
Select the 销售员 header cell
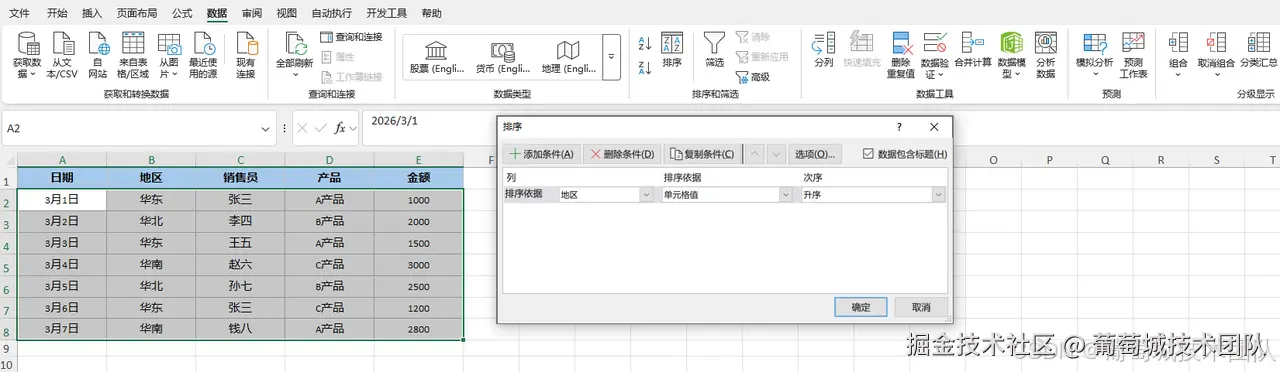(240, 178)
